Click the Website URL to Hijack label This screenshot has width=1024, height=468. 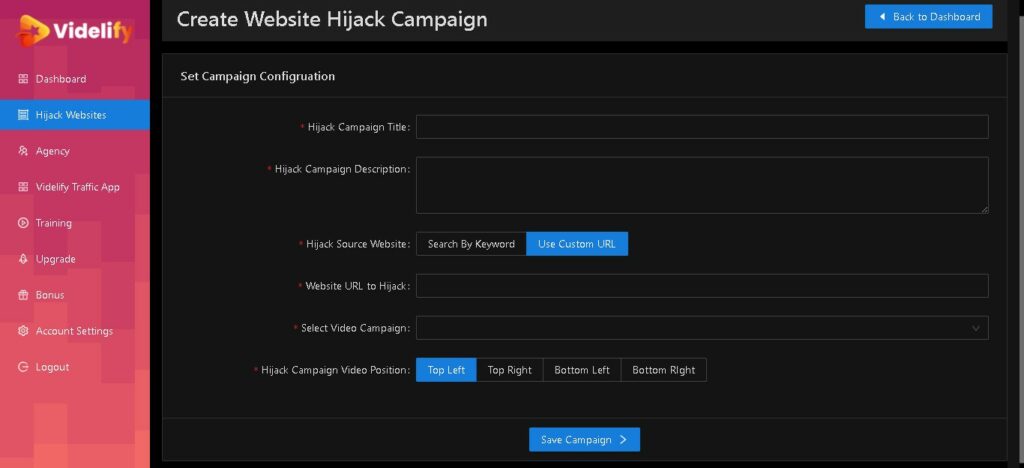click(x=358, y=286)
